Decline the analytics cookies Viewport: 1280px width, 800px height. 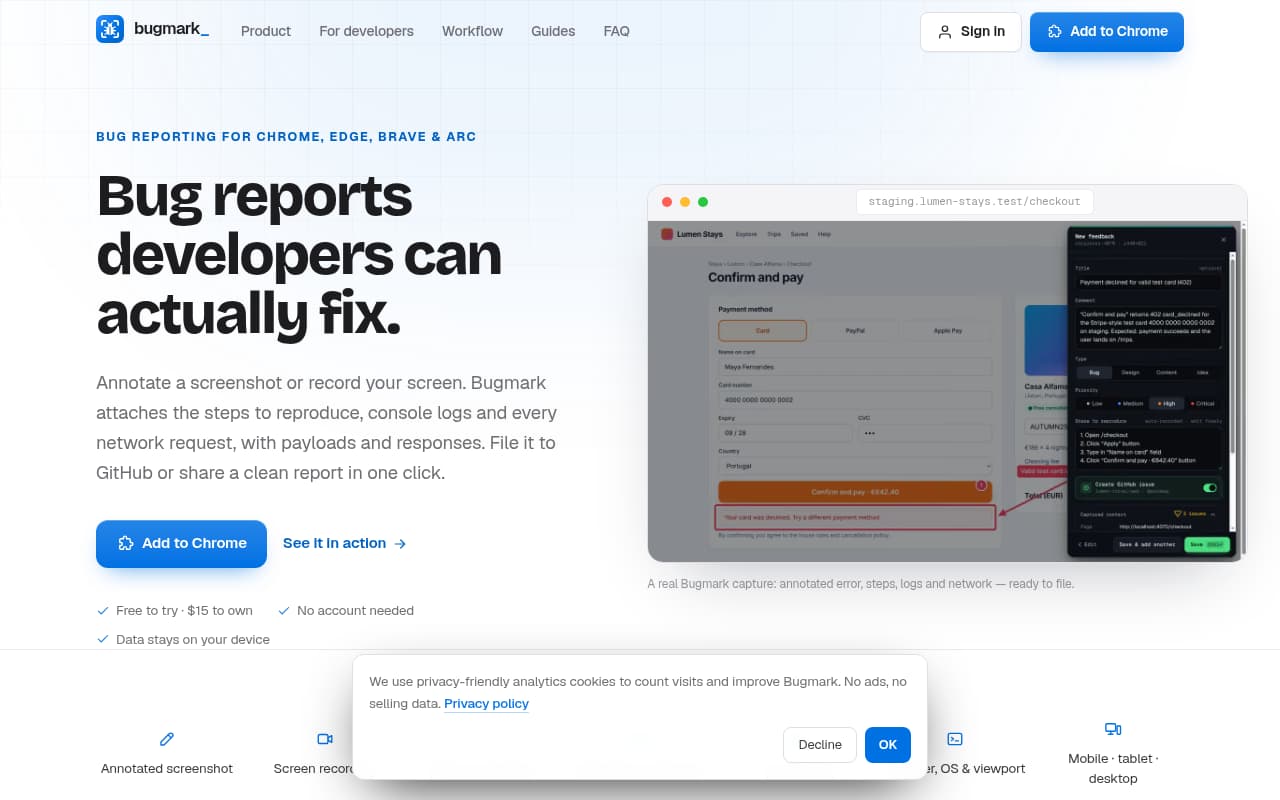(x=820, y=745)
